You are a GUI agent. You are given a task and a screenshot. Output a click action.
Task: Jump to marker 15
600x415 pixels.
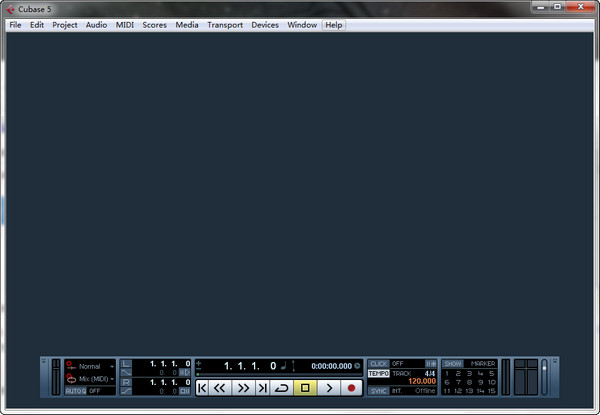[492, 391]
